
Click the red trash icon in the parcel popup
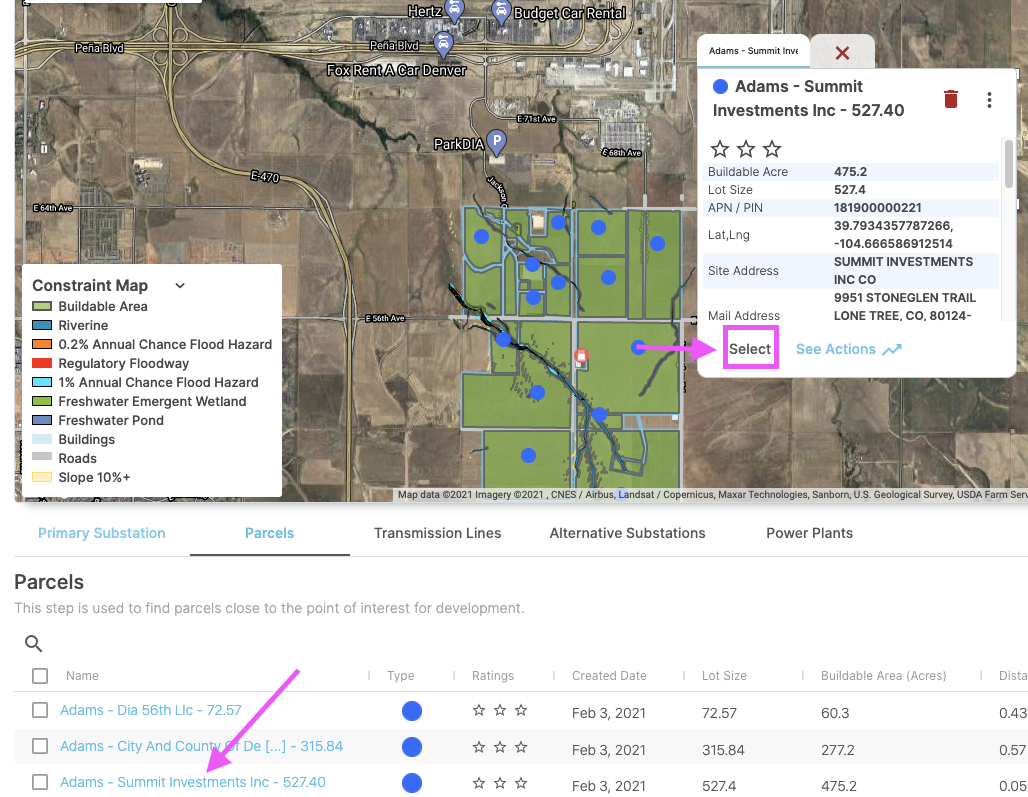pos(950,99)
